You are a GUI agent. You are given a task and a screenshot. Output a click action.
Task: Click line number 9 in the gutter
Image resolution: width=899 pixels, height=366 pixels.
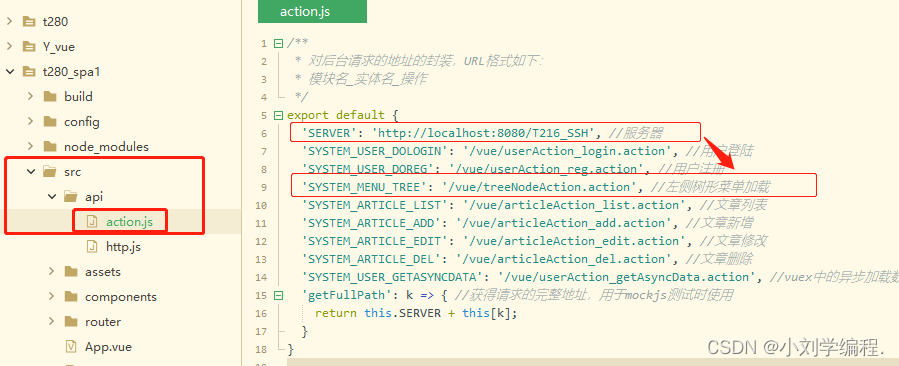click(264, 187)
